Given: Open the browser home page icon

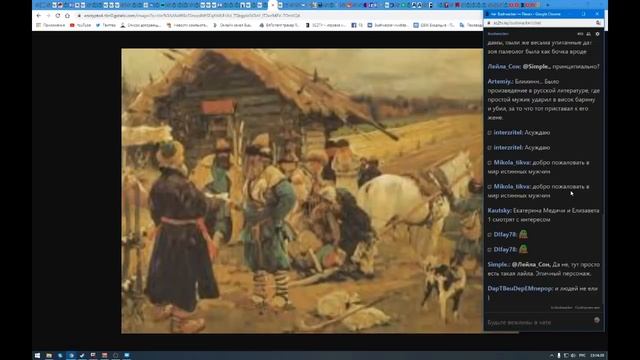Looking at the screenshot, I should (67, 16).
